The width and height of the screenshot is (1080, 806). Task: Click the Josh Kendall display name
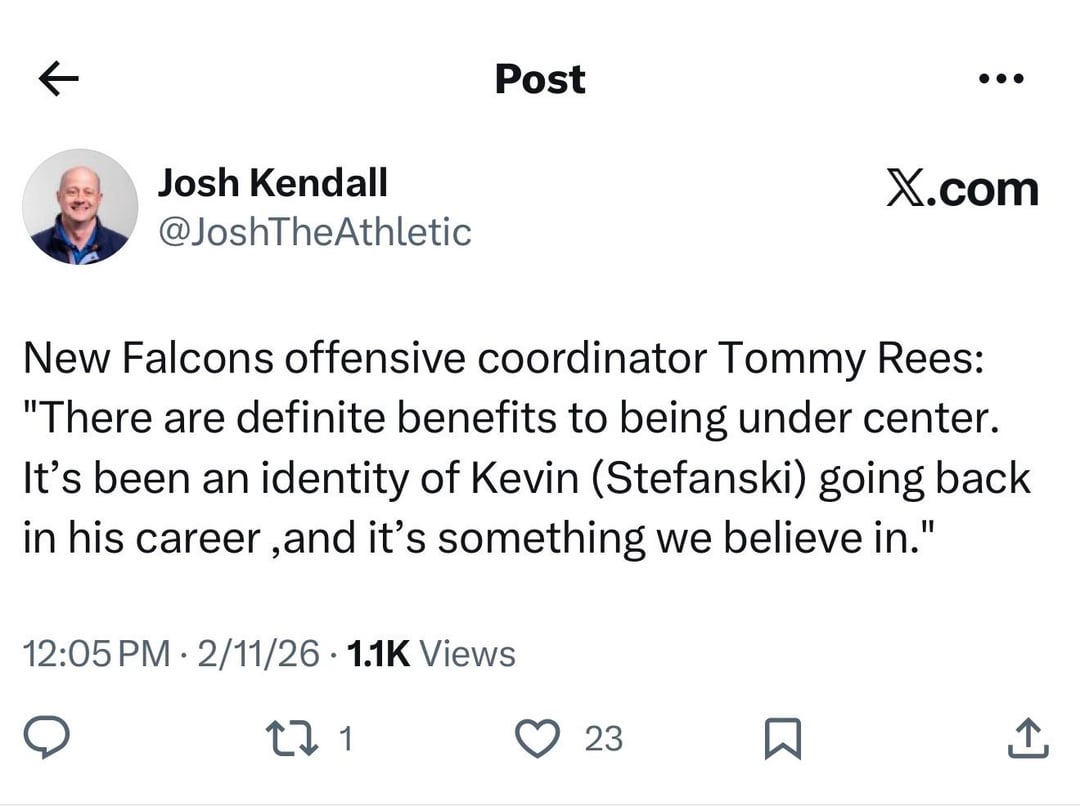click(x=272, y=183)
